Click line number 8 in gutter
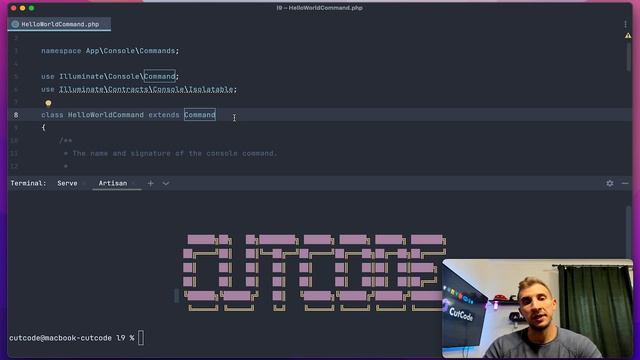640x360 pixels. (x=16, y=115)
